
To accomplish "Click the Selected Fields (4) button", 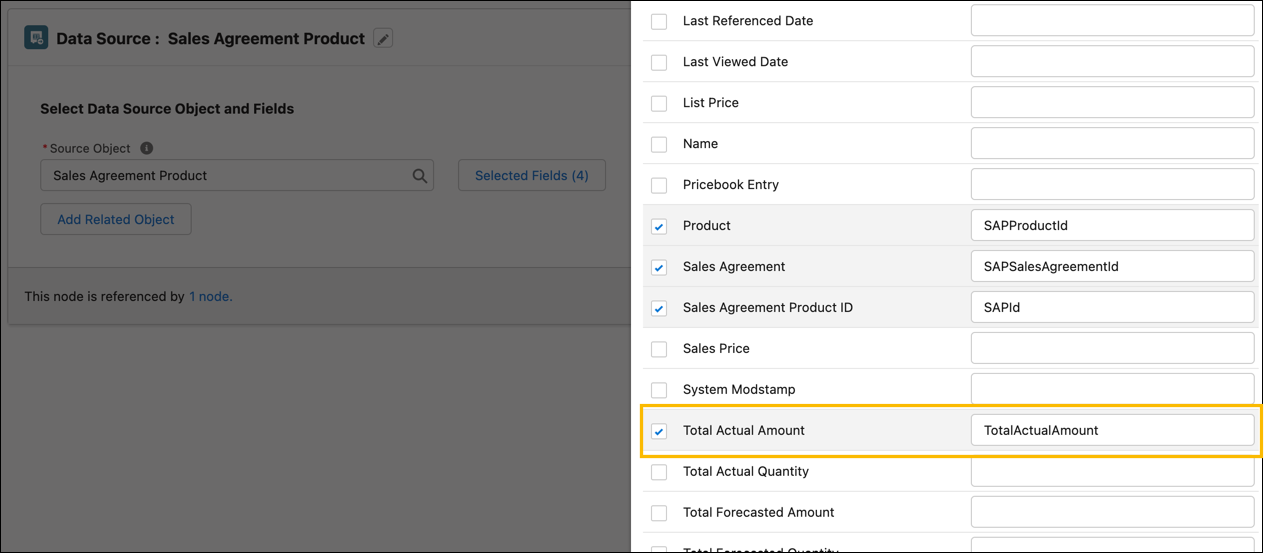I will pos(532,176).
